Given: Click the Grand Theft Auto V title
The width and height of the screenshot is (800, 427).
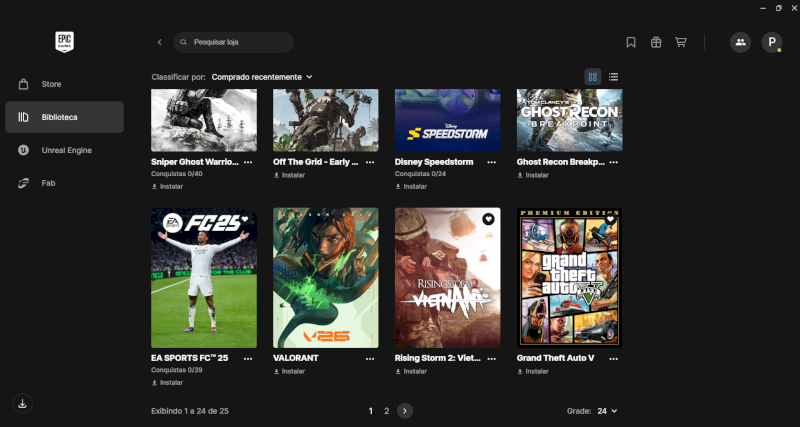Looking at the screenshot, I should coord(555,358).
